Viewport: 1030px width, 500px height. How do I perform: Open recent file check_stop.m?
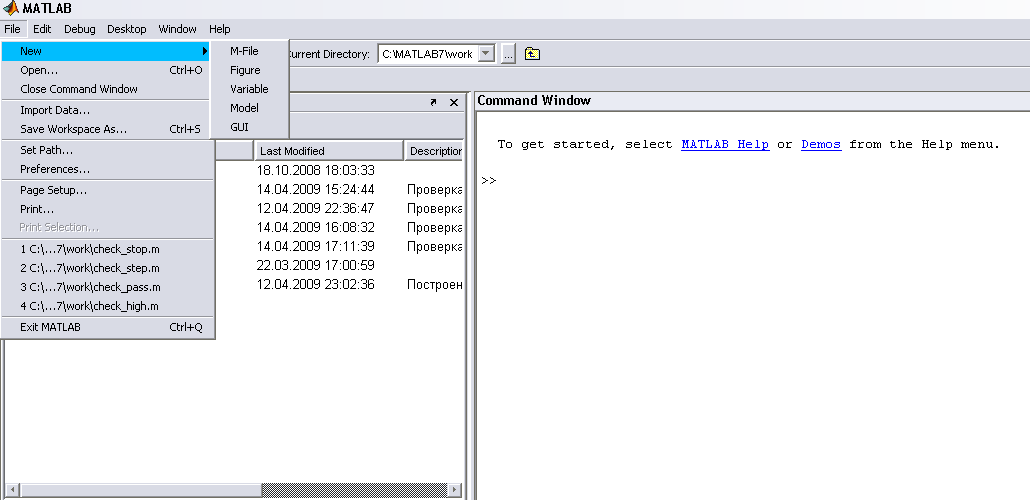coord(108,250)
